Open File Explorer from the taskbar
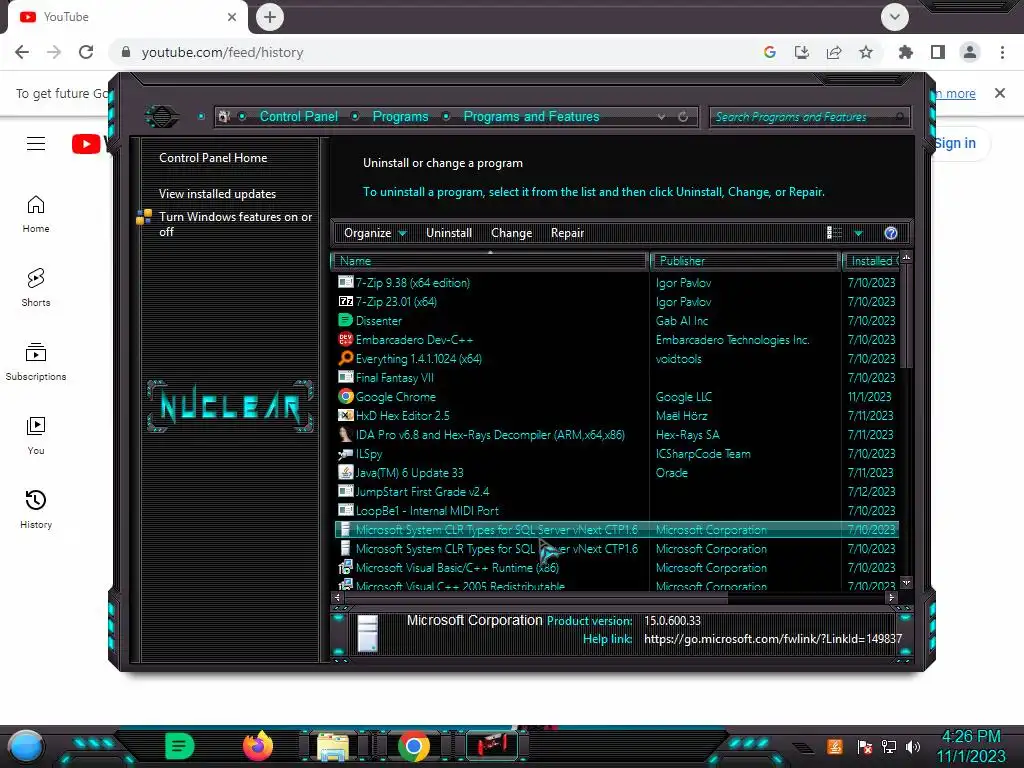The height and width of the screenshot is (768, 1024). pos(333,746)
